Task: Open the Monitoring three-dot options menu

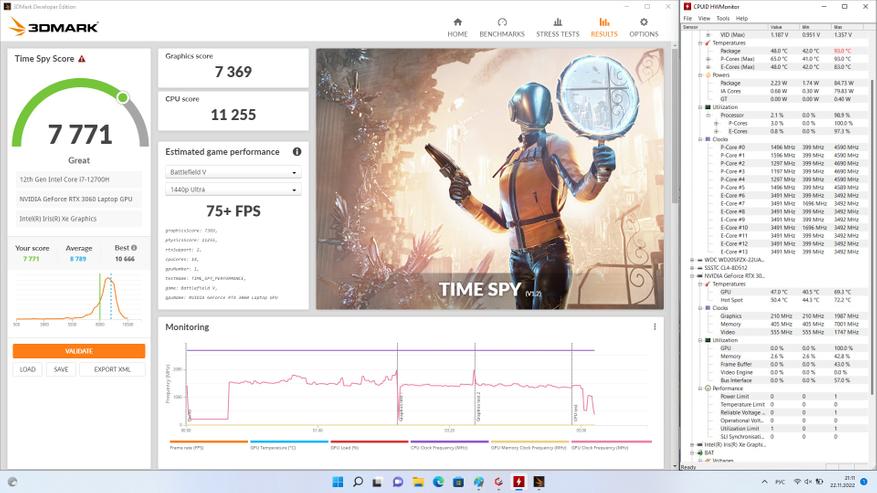Action: 654,327
